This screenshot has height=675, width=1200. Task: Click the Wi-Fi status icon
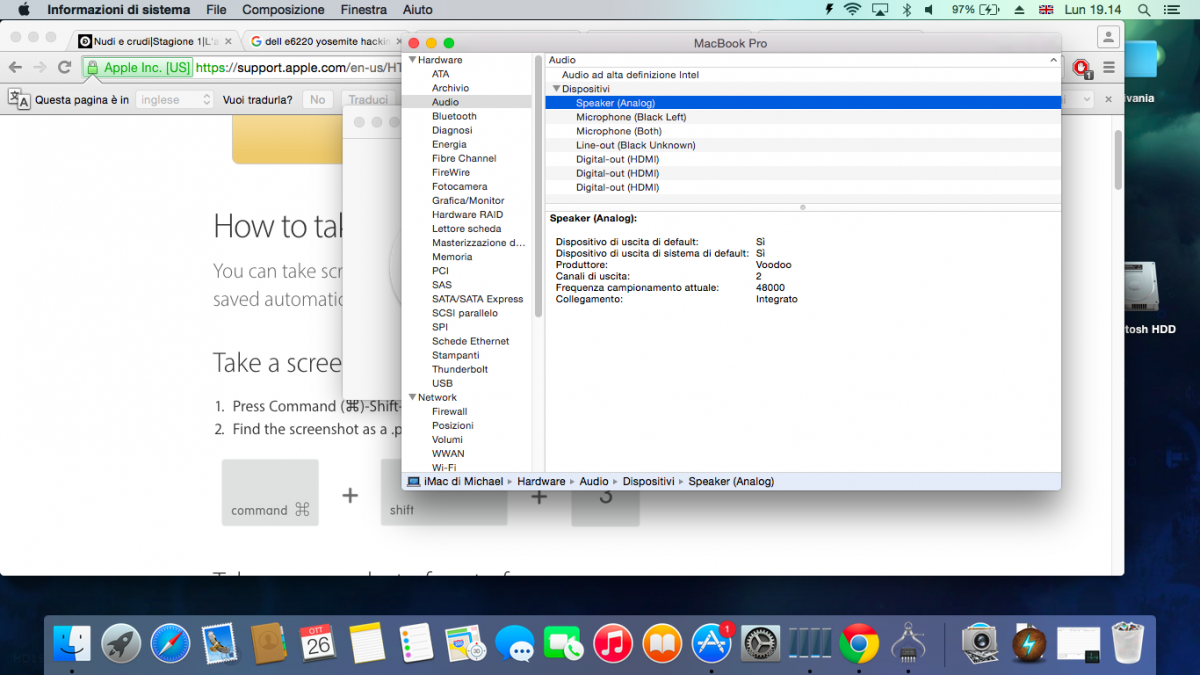(852, 9)
